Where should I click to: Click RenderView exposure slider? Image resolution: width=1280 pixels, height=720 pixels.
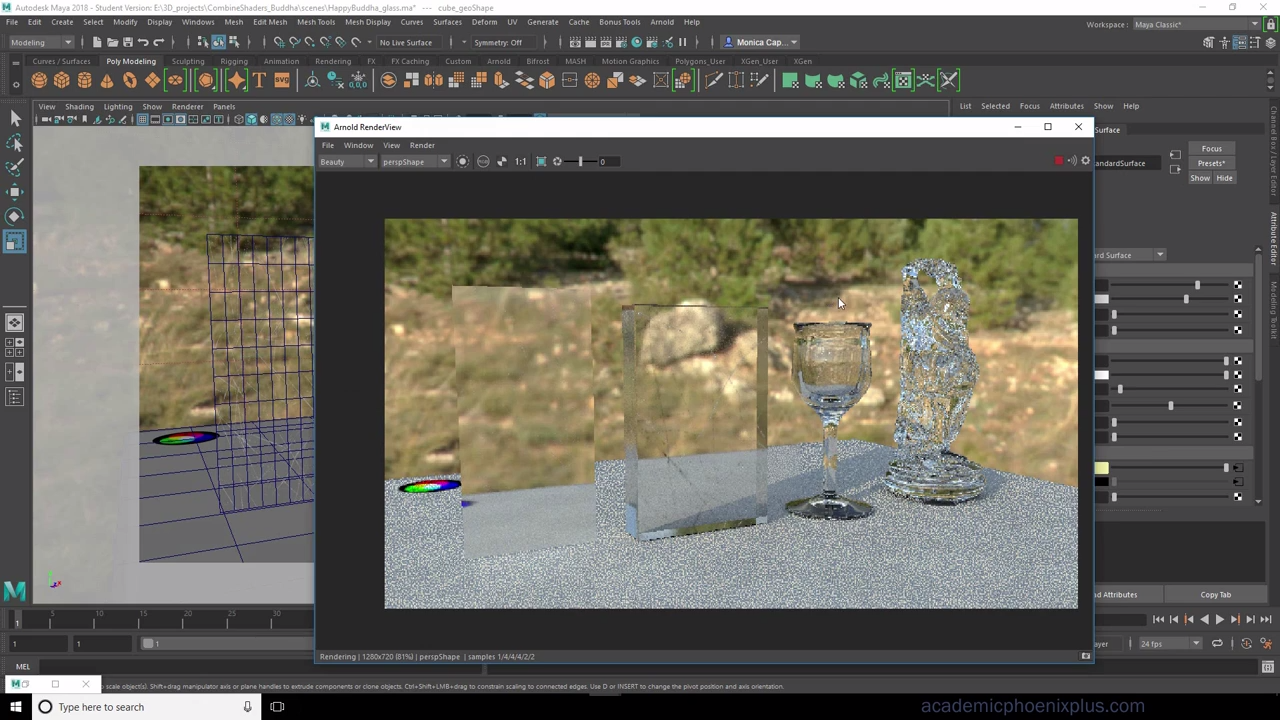pyautogui.click(x=579, y=161)
